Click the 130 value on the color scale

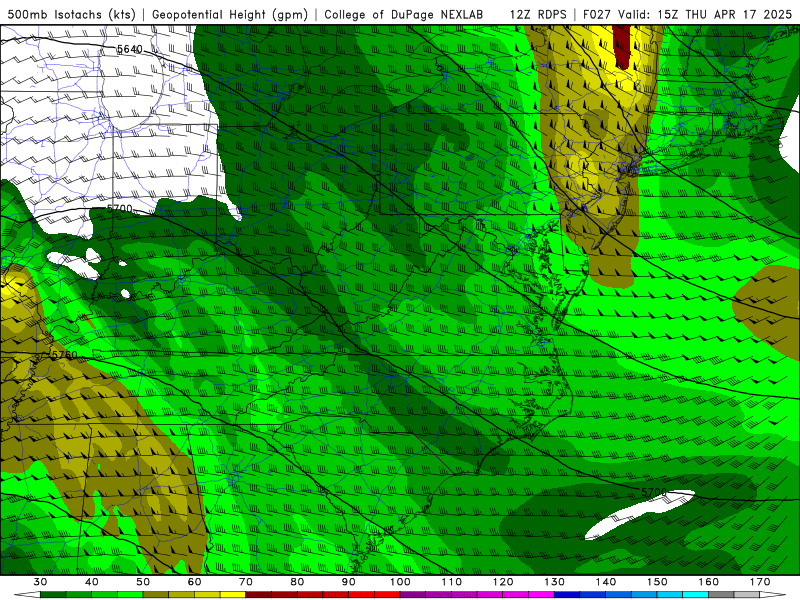pyautogui.click(x=555, y=582)
